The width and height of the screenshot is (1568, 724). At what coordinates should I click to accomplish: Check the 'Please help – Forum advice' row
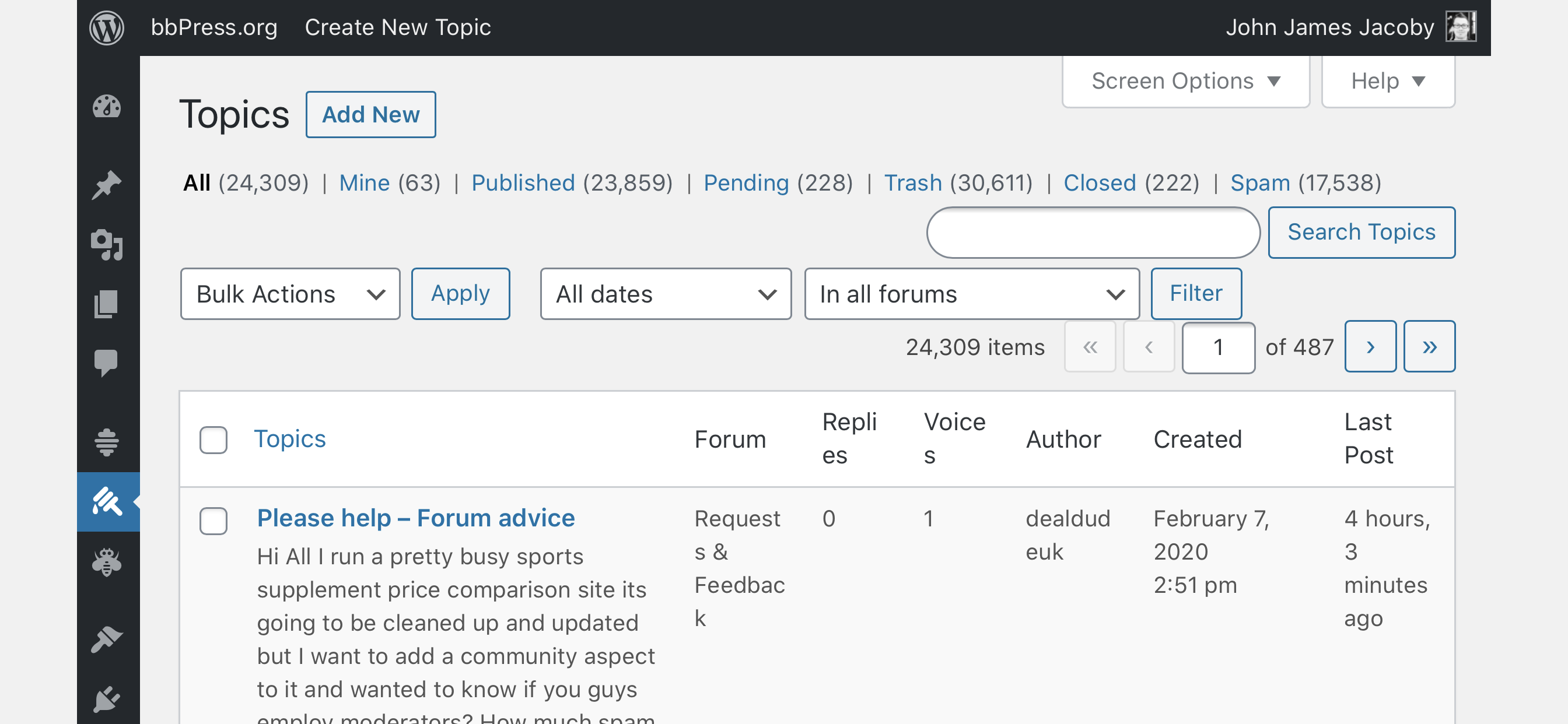(213, 520)
